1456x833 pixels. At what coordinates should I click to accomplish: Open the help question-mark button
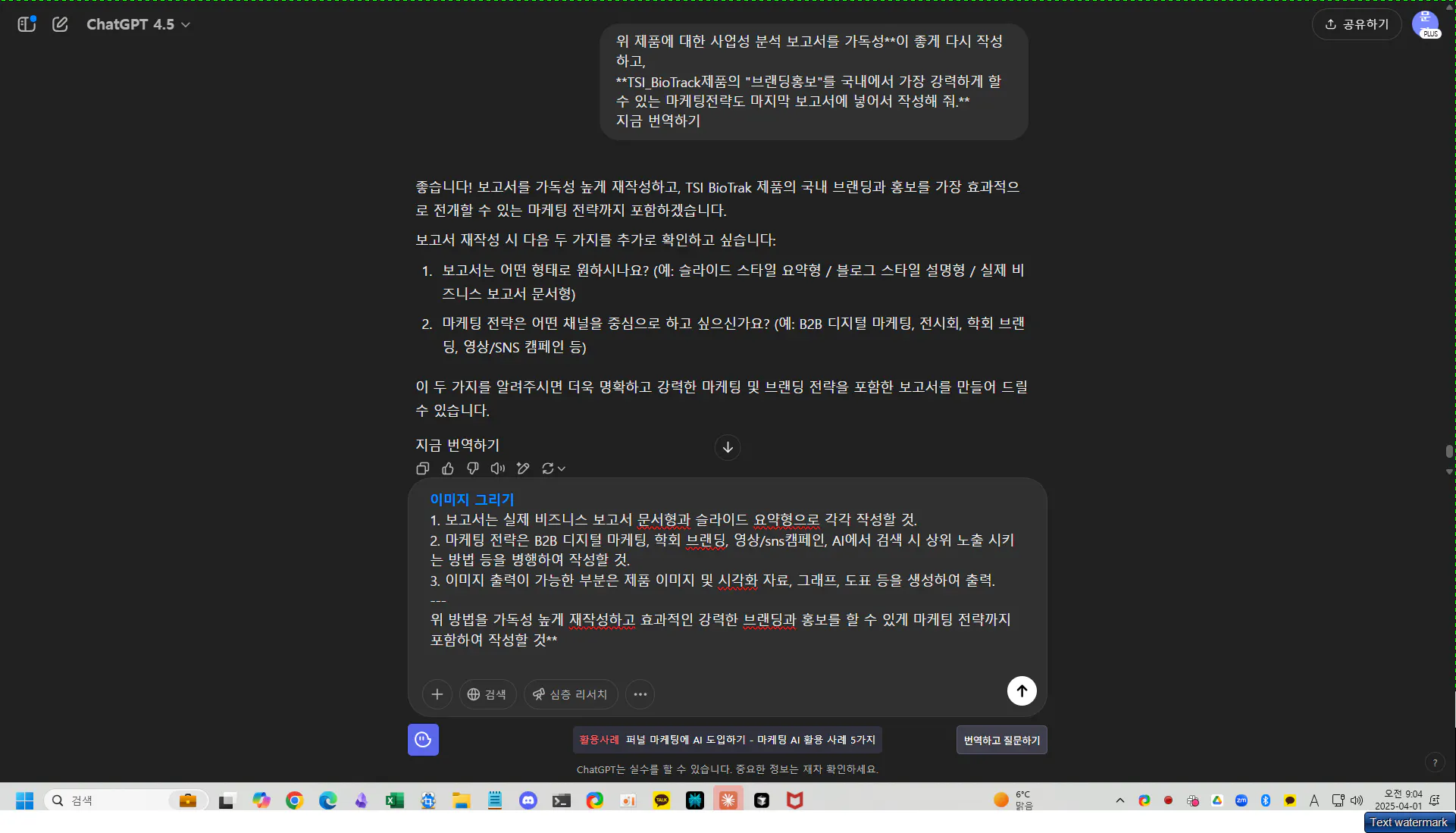tap(1434, 763)
